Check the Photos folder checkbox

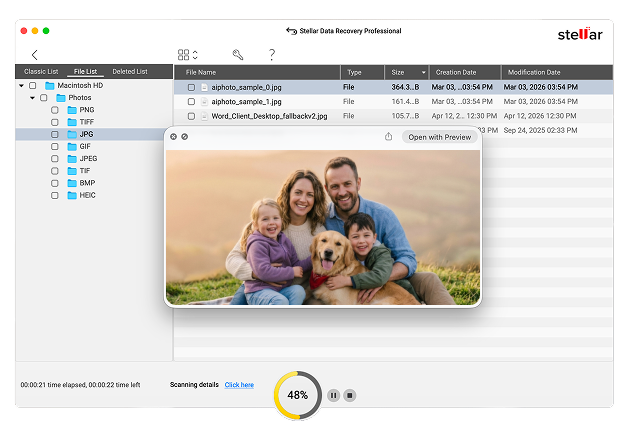43,98
